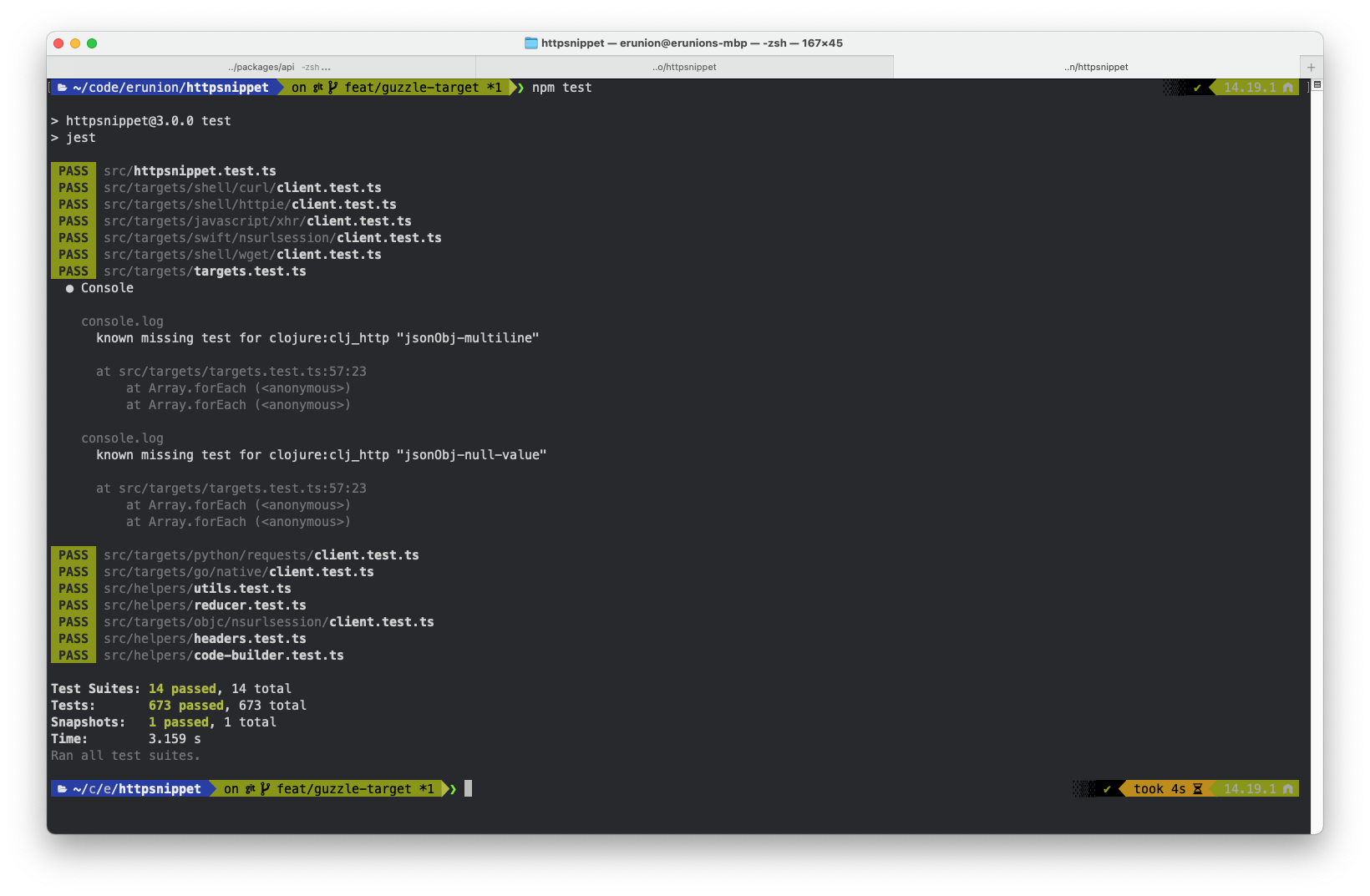Click 'src/helpers/headers.test.ts' path
Screen dimensions: 1370x896
click(x=205, y=639)
